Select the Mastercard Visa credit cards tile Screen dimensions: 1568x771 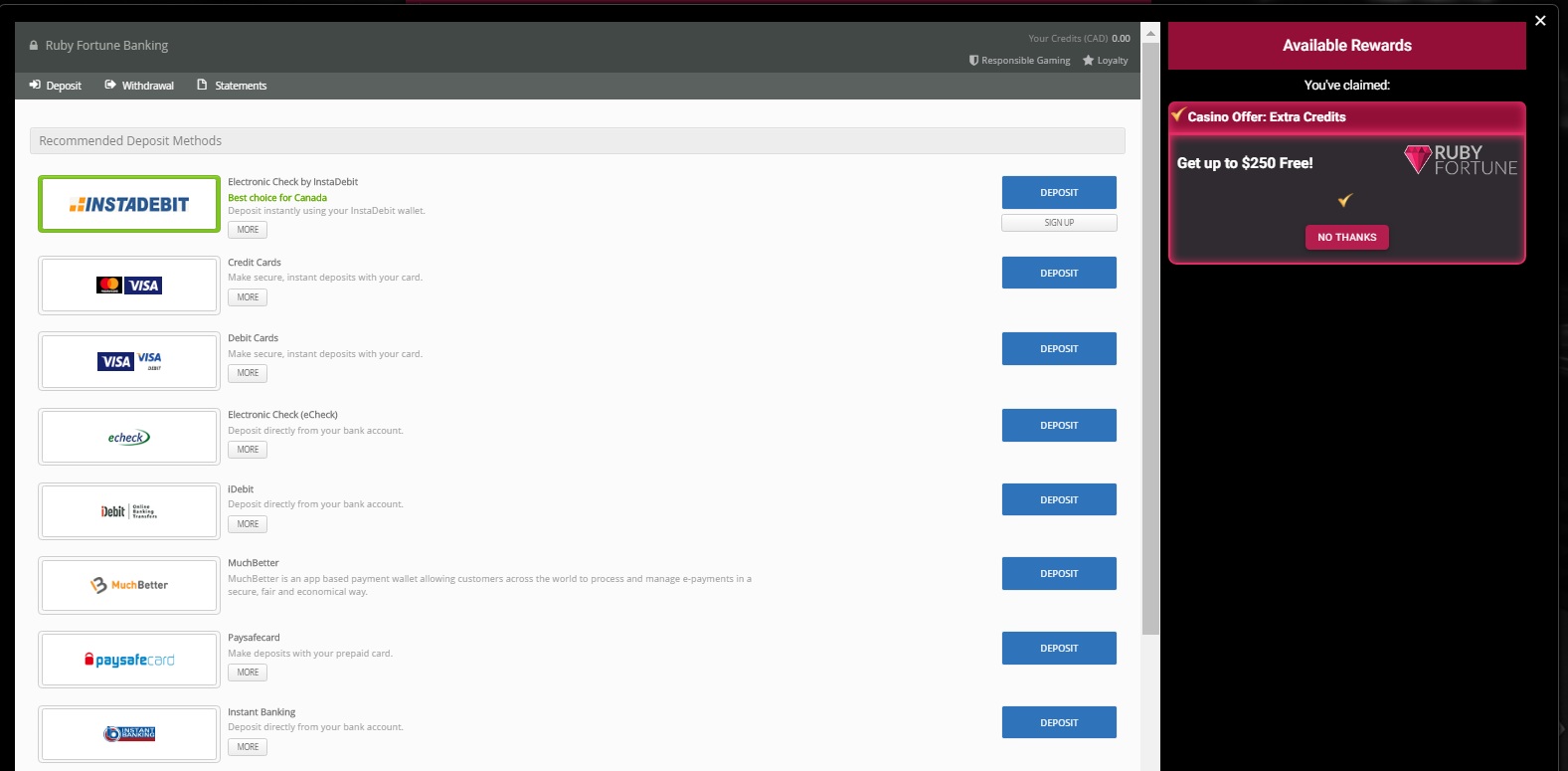(x=129, y=286)
